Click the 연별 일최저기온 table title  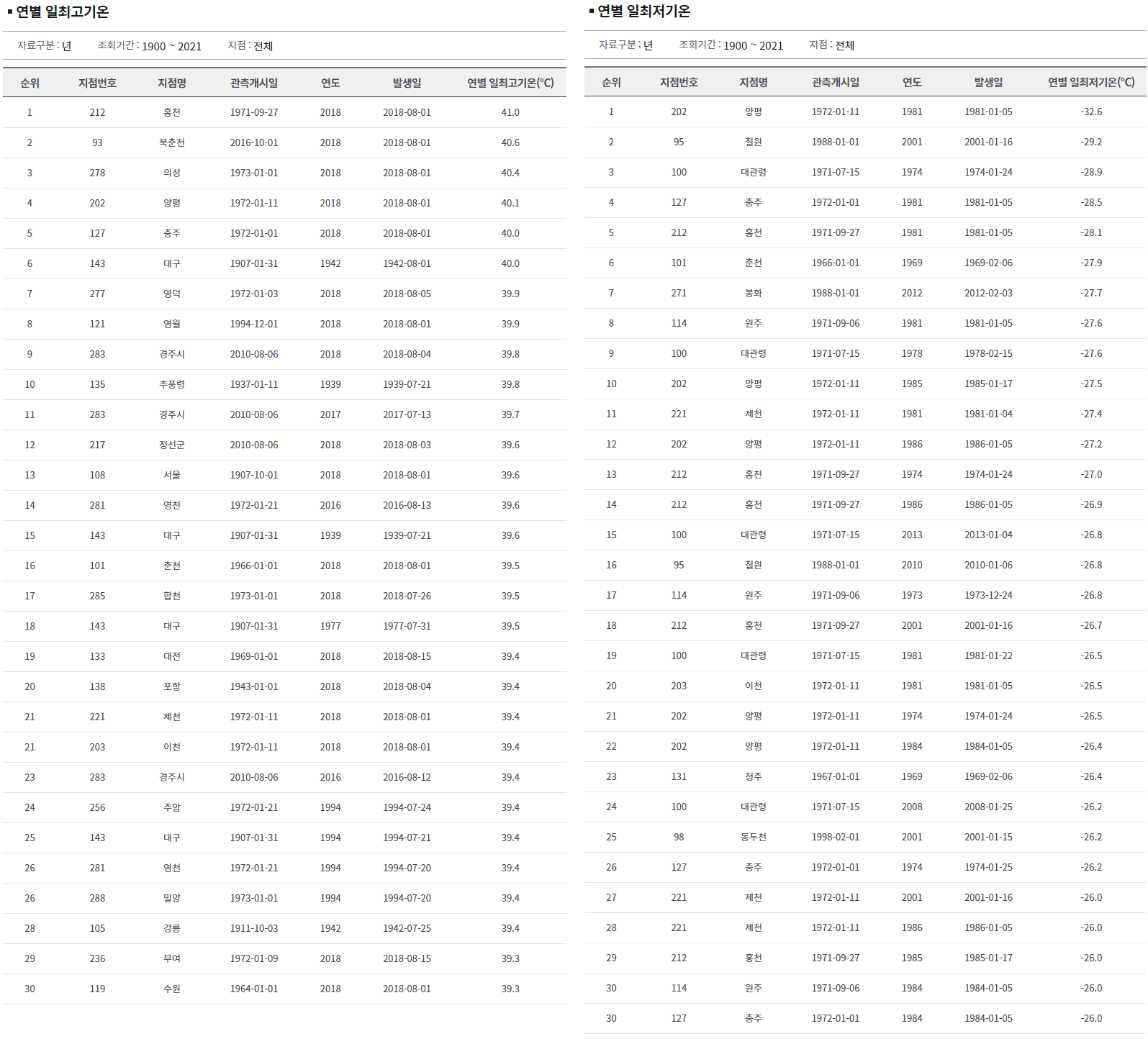[644, 11]
